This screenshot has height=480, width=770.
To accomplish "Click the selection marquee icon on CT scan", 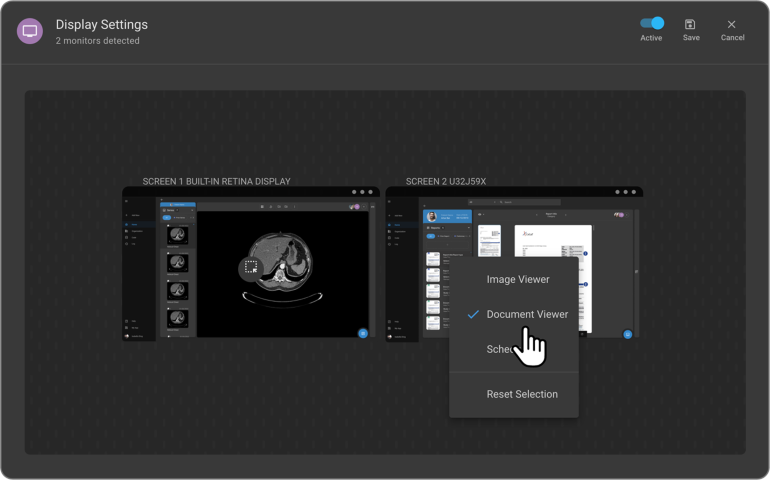I will tap(251, 267).
